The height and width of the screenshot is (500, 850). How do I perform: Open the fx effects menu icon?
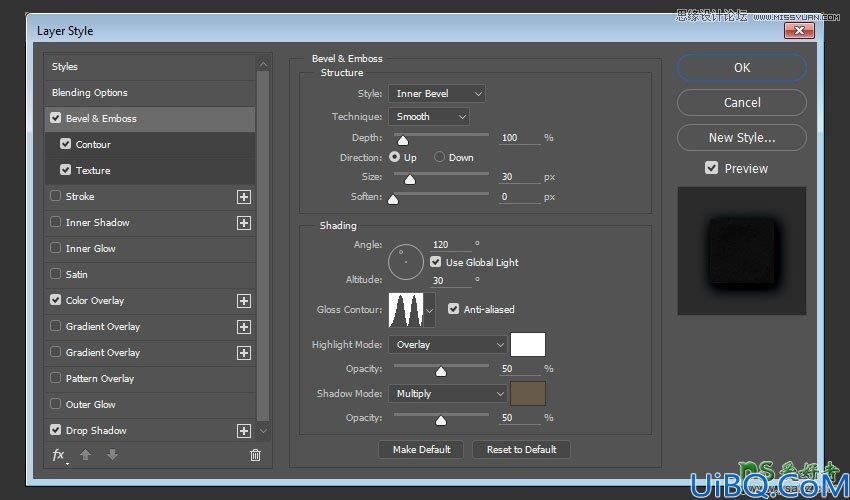(59, 456)
